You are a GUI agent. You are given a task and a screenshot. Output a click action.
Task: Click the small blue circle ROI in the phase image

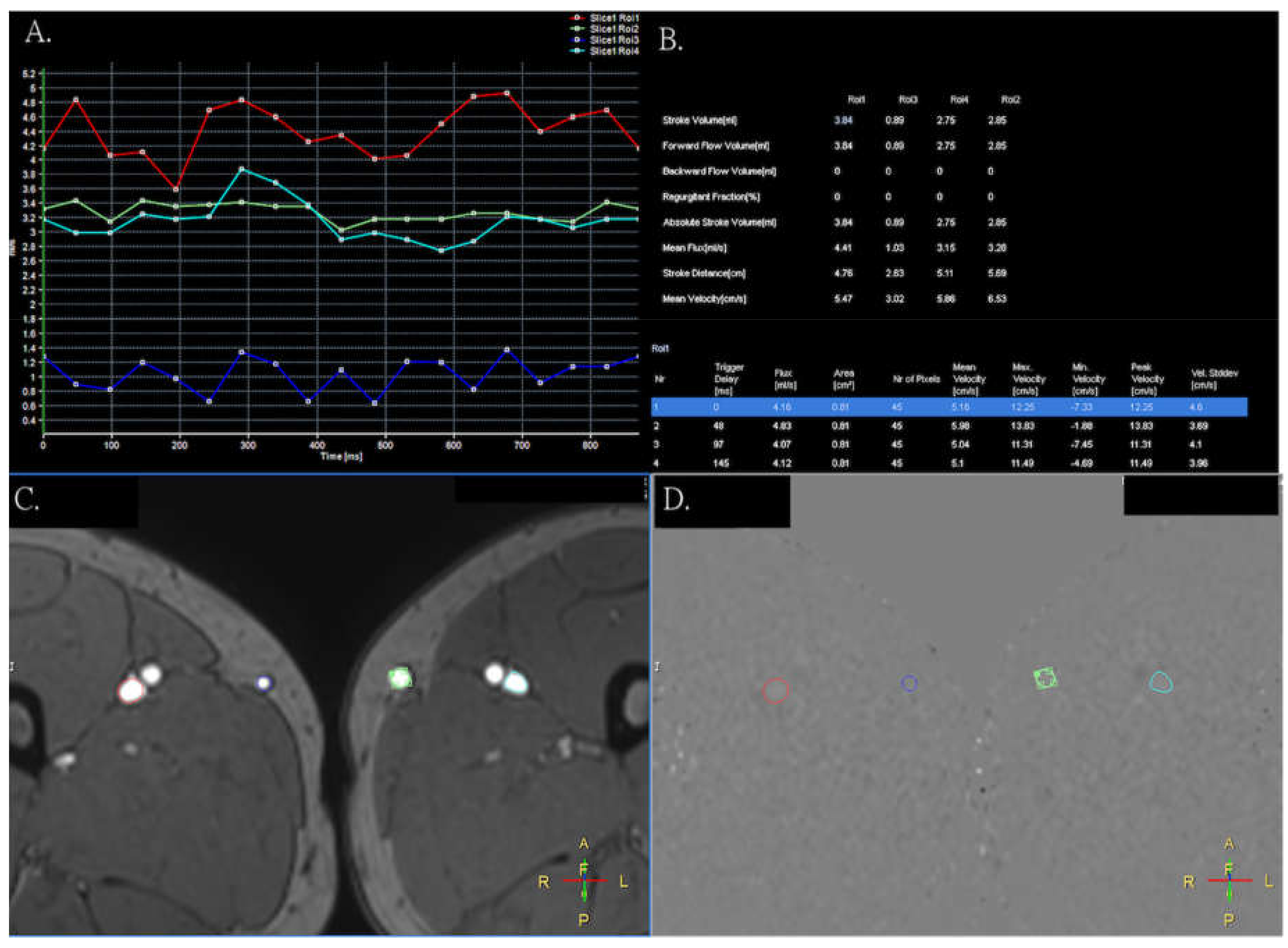[x=909, y=683]
